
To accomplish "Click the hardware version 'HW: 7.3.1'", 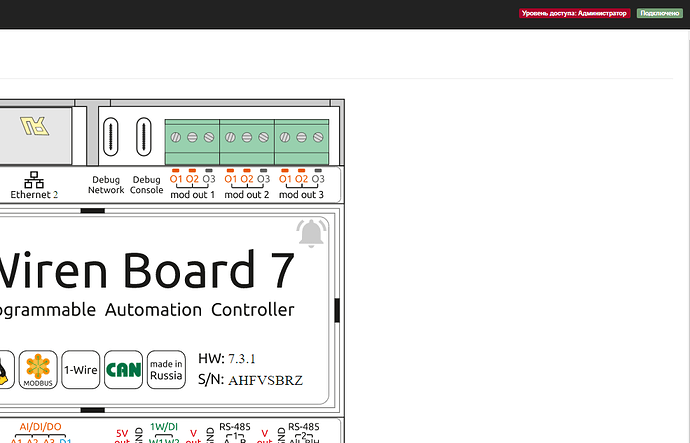I will click(227, 359).
